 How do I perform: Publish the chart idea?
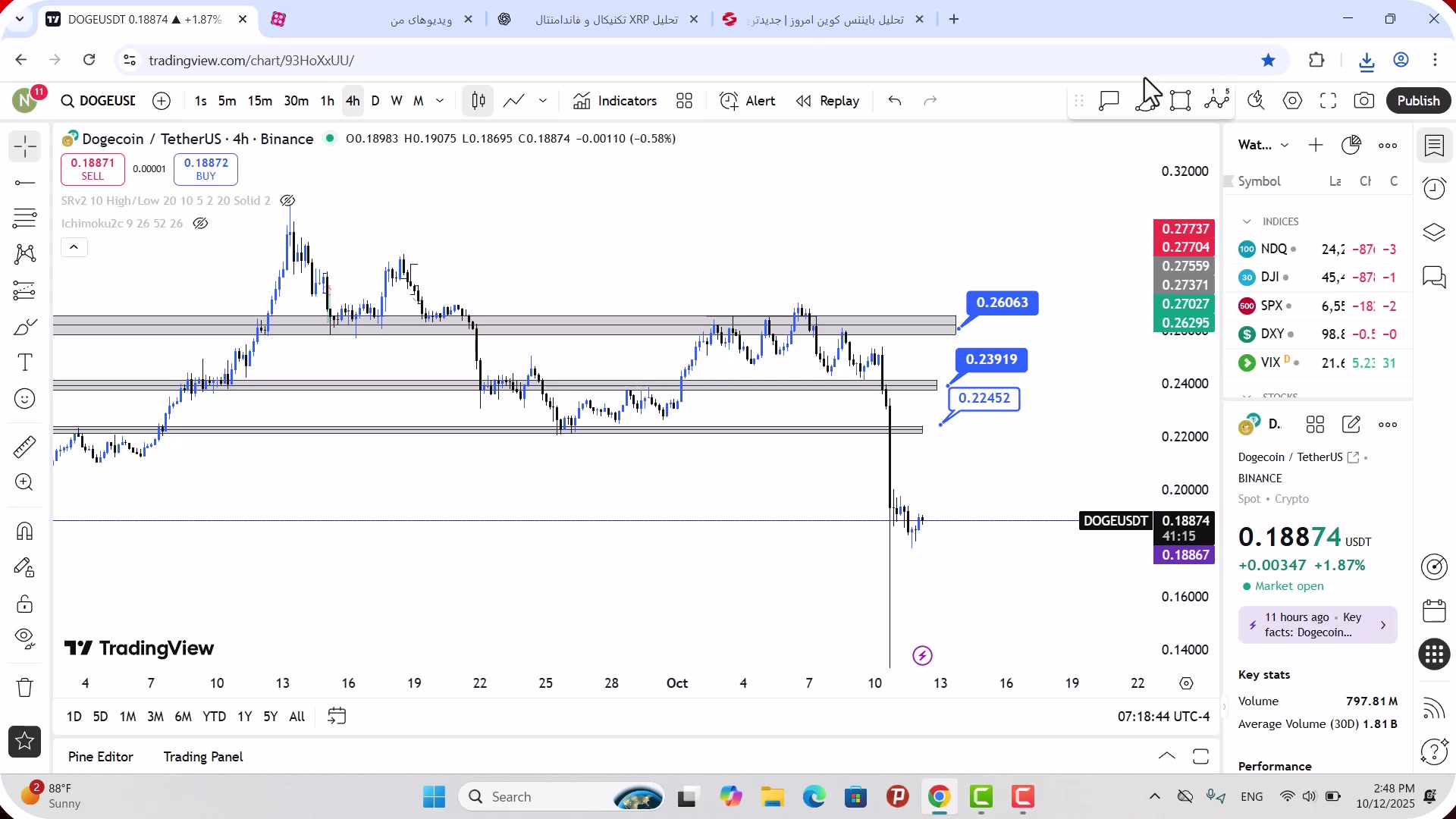click(x=1418, y=101)
